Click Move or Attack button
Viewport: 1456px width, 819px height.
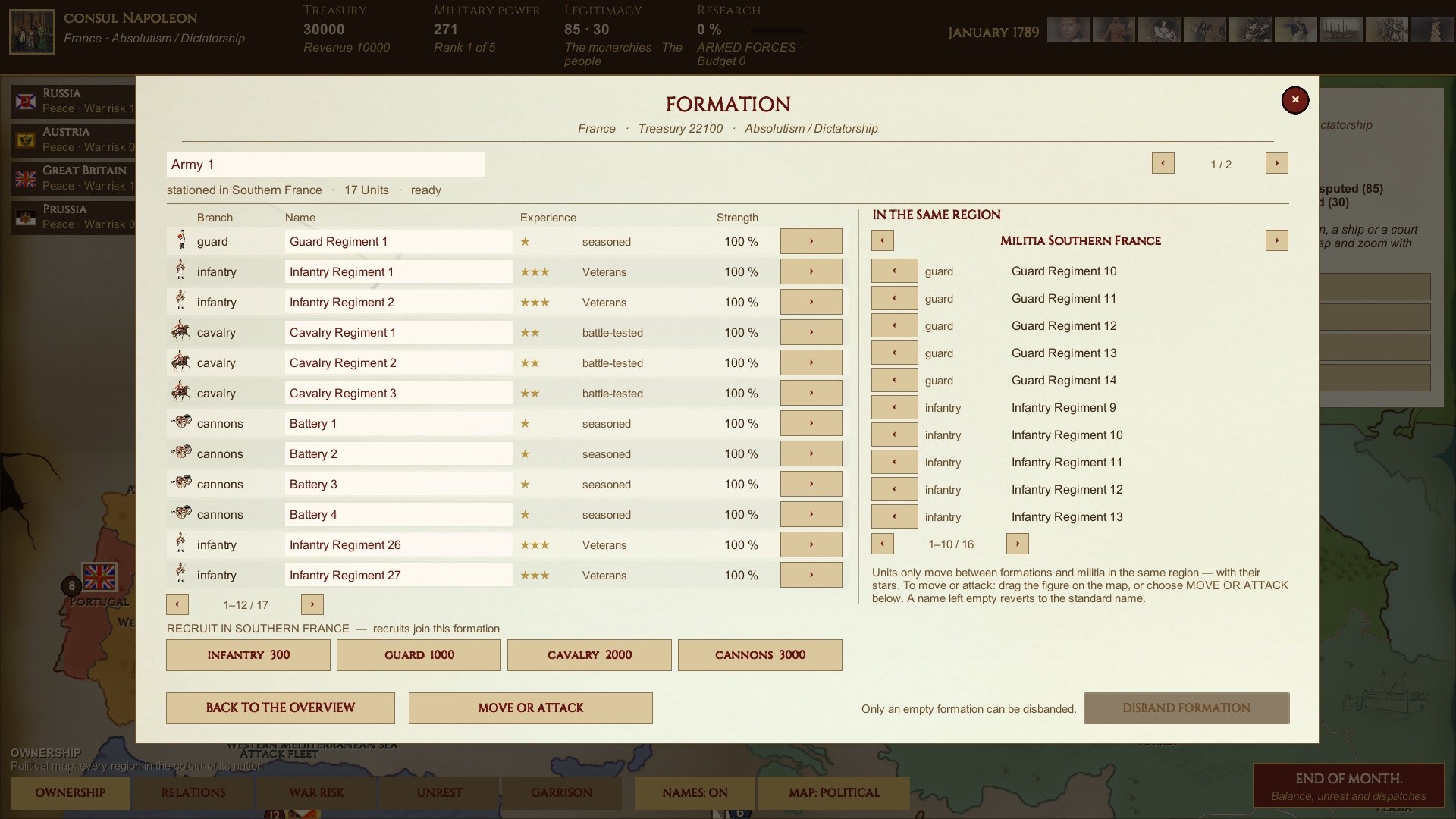531,708
